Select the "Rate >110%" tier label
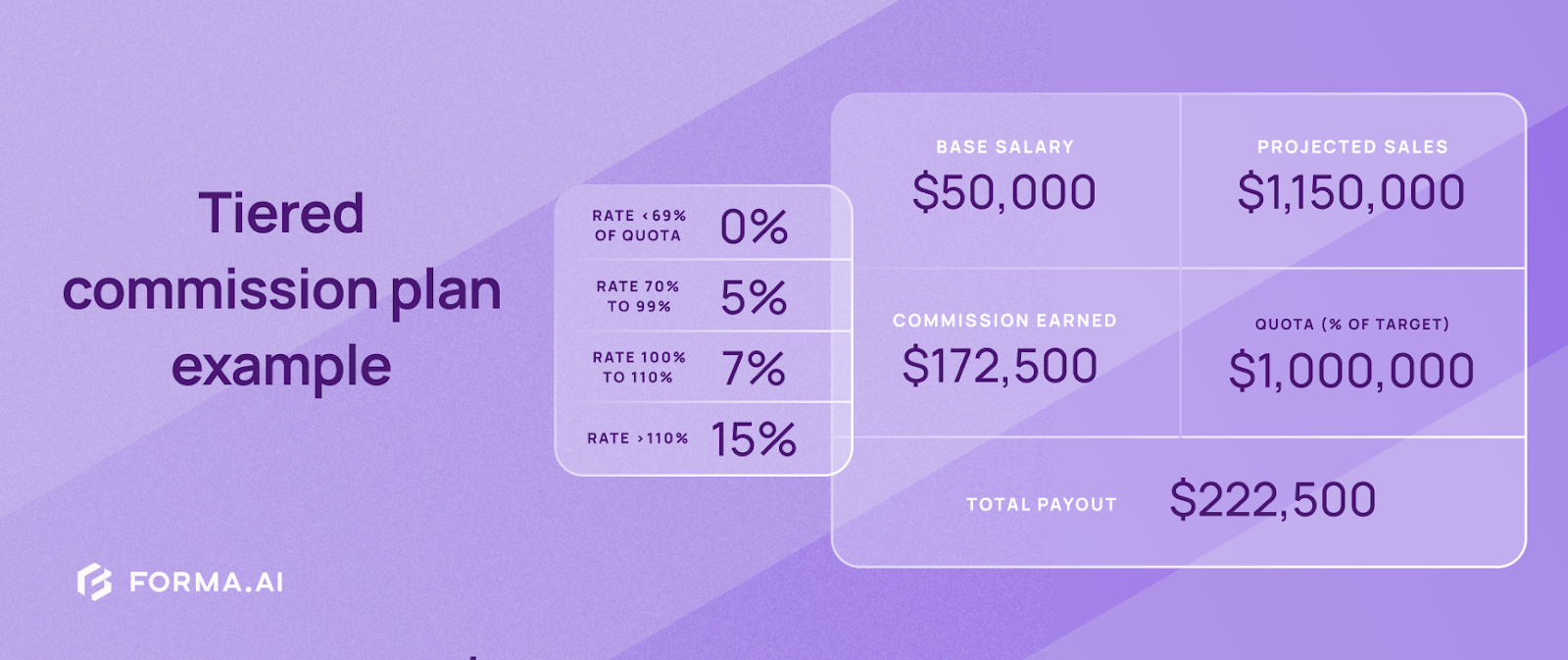The width and height of the screenshot is (1568, 660). pyautogui.click(x=638, y=438)
